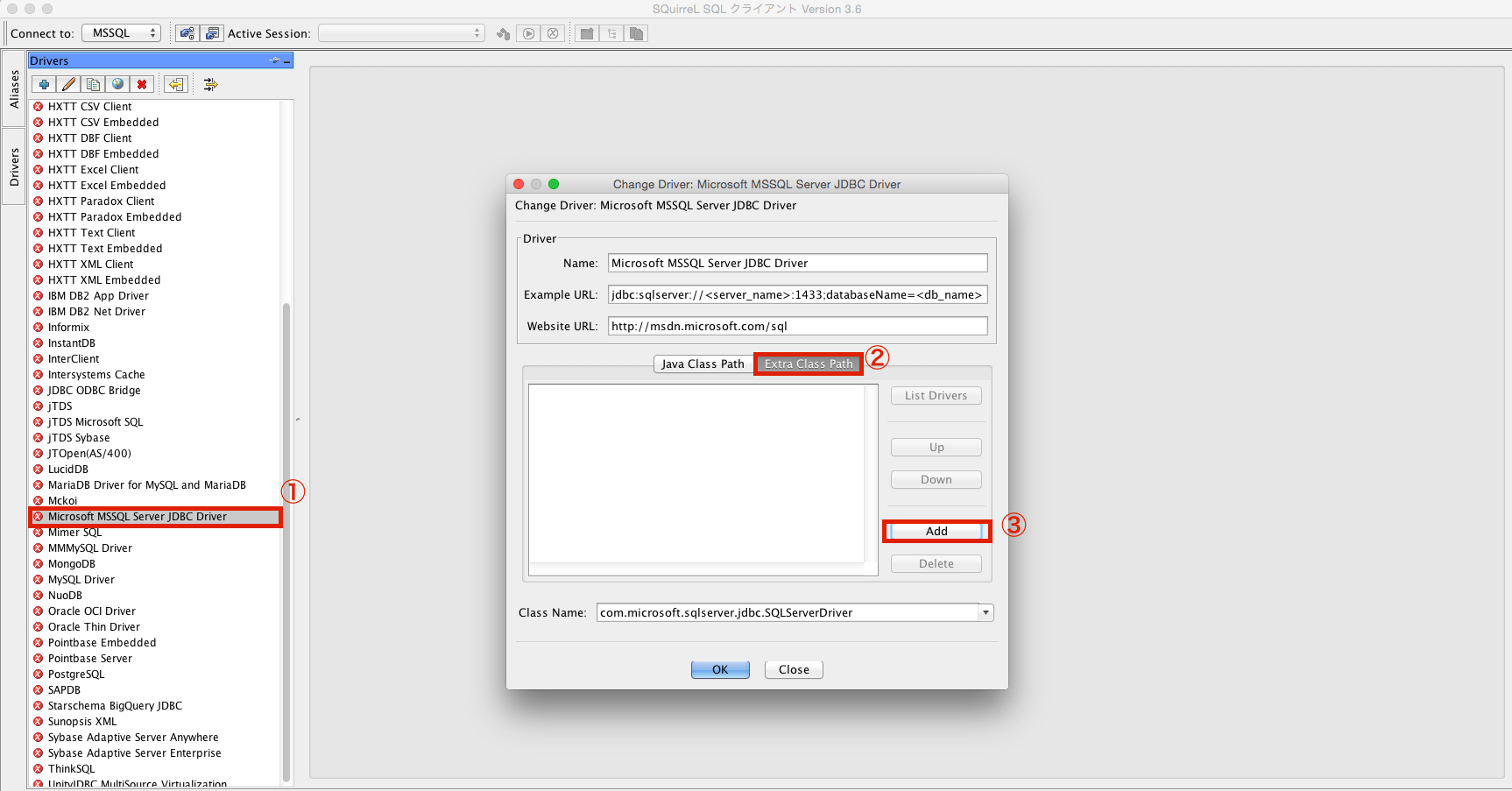The image size is (1512, 791).
Task: Open the Connect to MSSQL dropdown
Action: point(121,33)
